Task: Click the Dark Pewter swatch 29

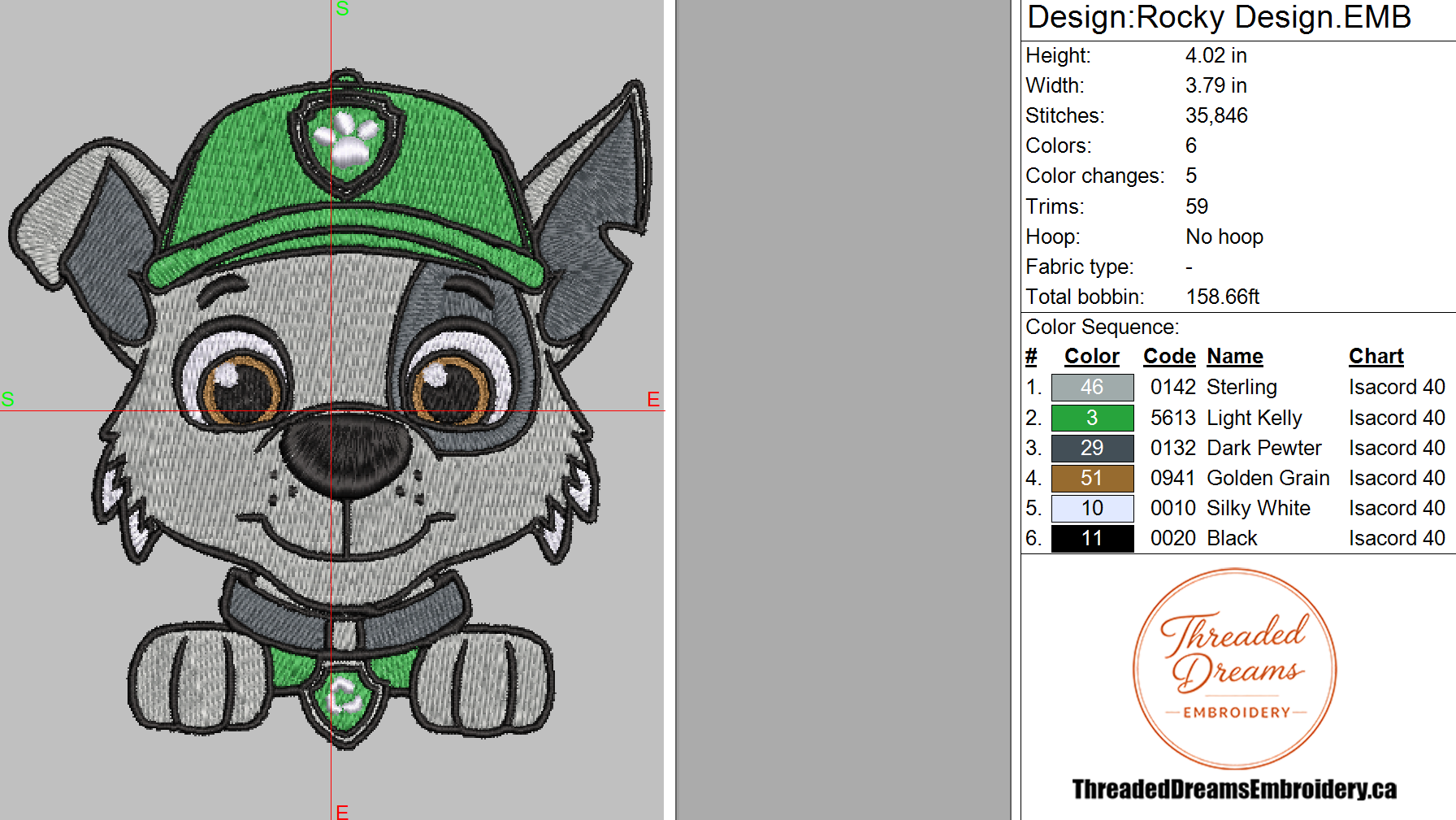Action: point(1092,448)
